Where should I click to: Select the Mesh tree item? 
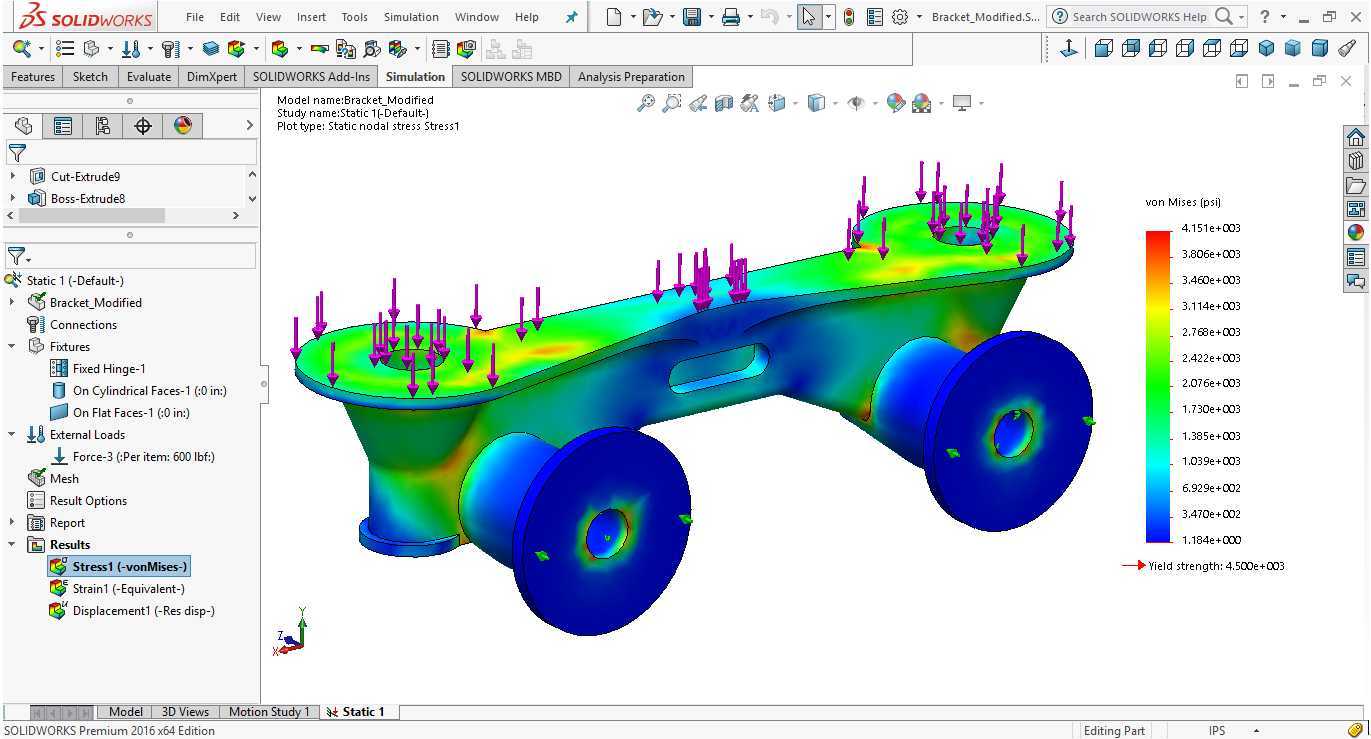53,479
